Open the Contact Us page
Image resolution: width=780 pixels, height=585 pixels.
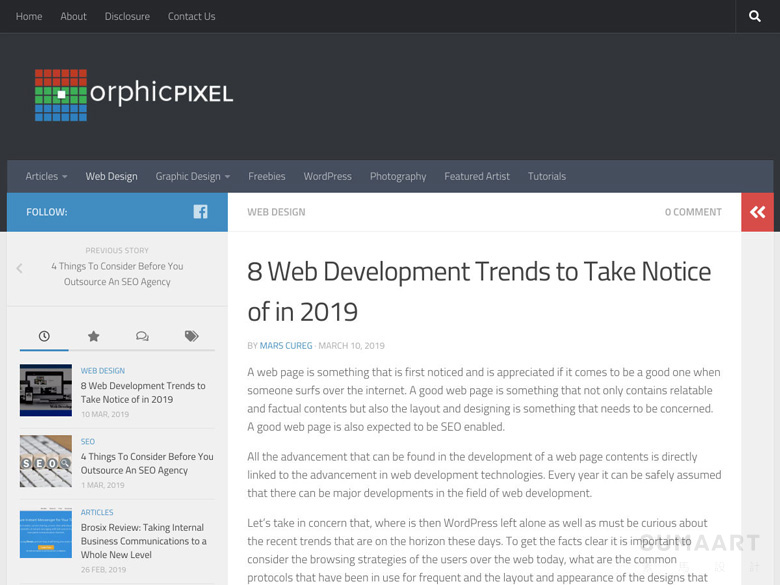192,16
